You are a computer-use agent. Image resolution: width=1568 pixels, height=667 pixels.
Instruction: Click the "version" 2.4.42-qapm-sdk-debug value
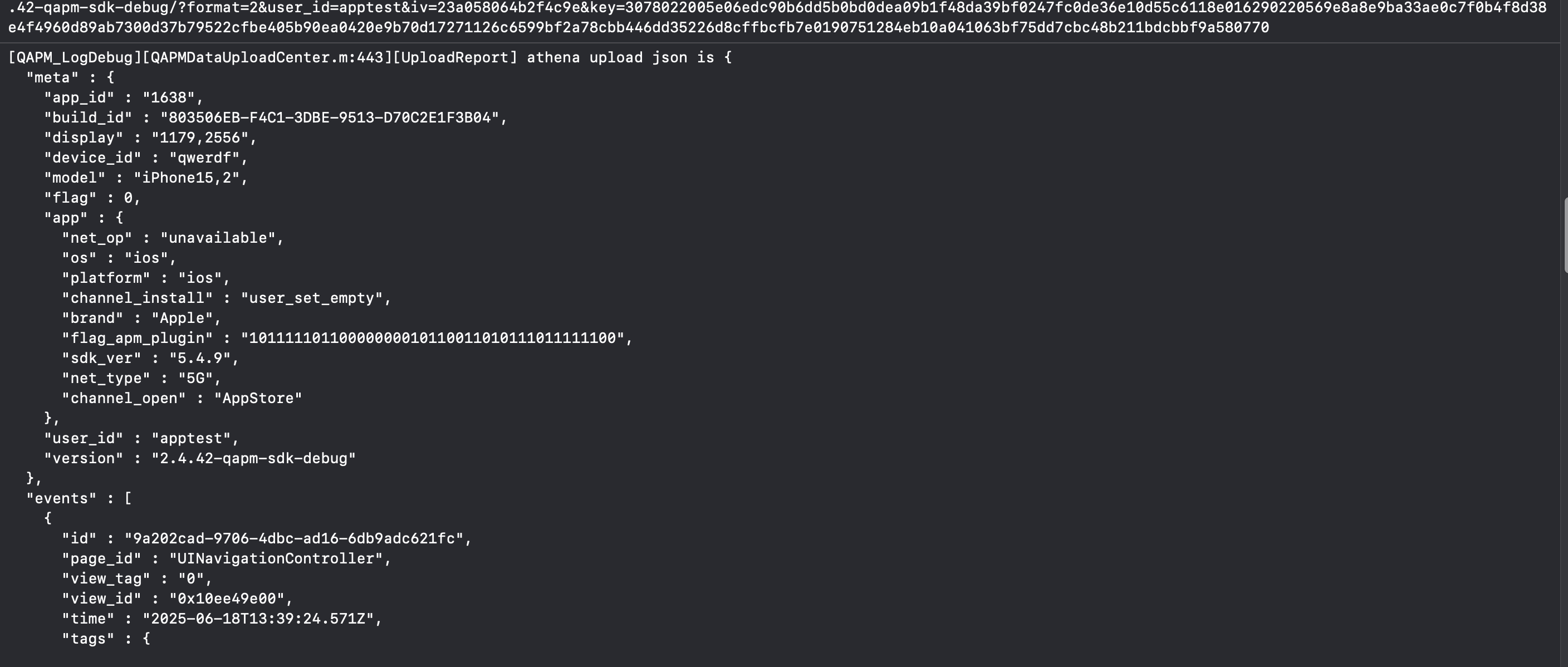point(254,459)
